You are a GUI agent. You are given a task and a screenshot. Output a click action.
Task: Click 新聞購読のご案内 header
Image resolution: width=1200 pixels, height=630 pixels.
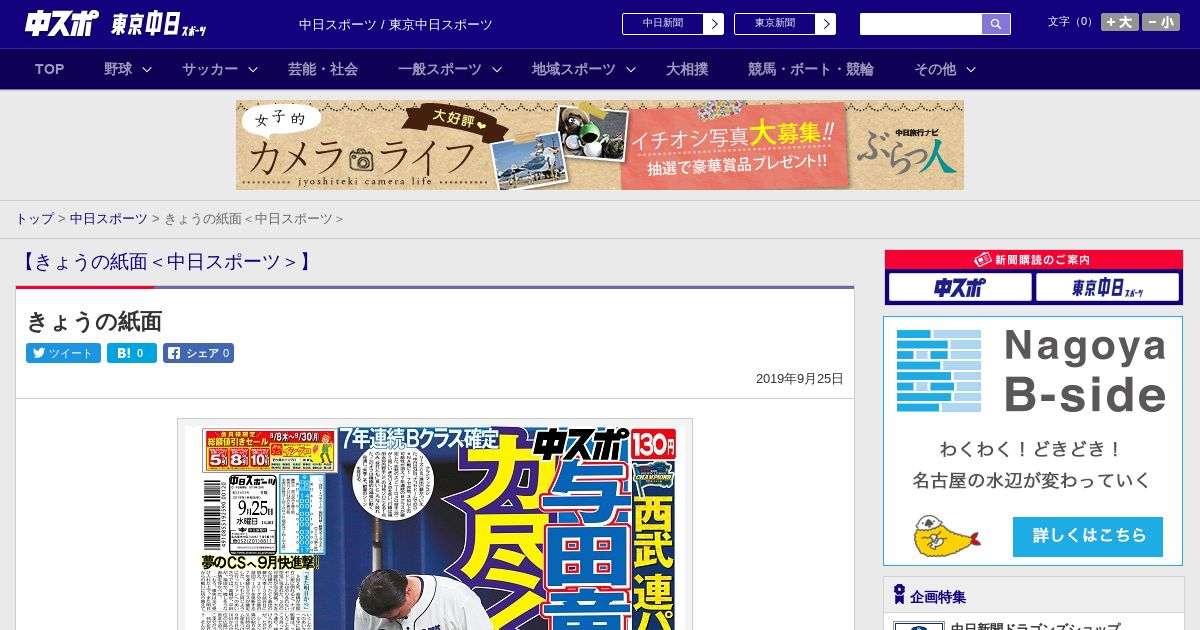pyautogui.click(x=1034, y=260)
